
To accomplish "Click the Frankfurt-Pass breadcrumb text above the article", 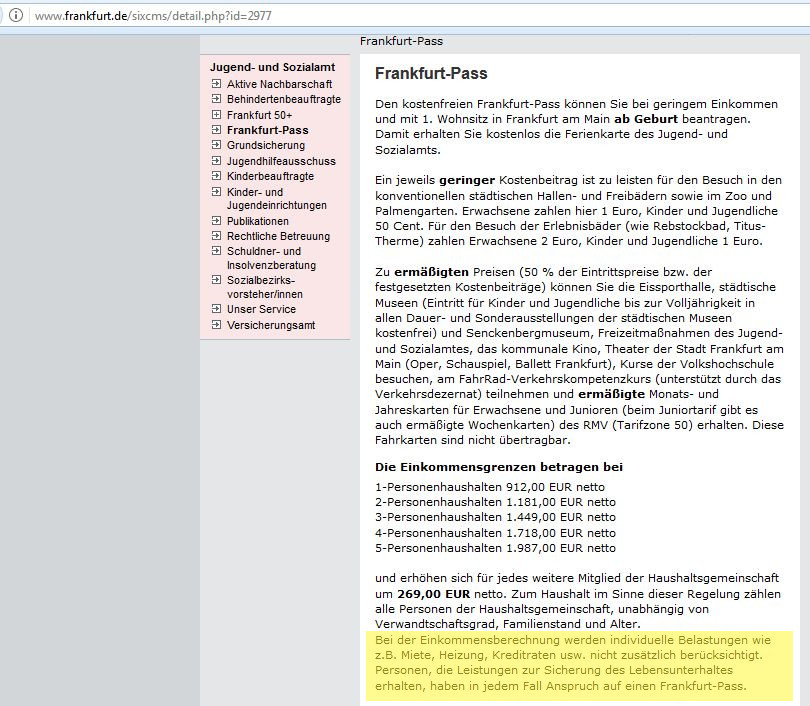I will pyautogui.click(x=401, y=41).
